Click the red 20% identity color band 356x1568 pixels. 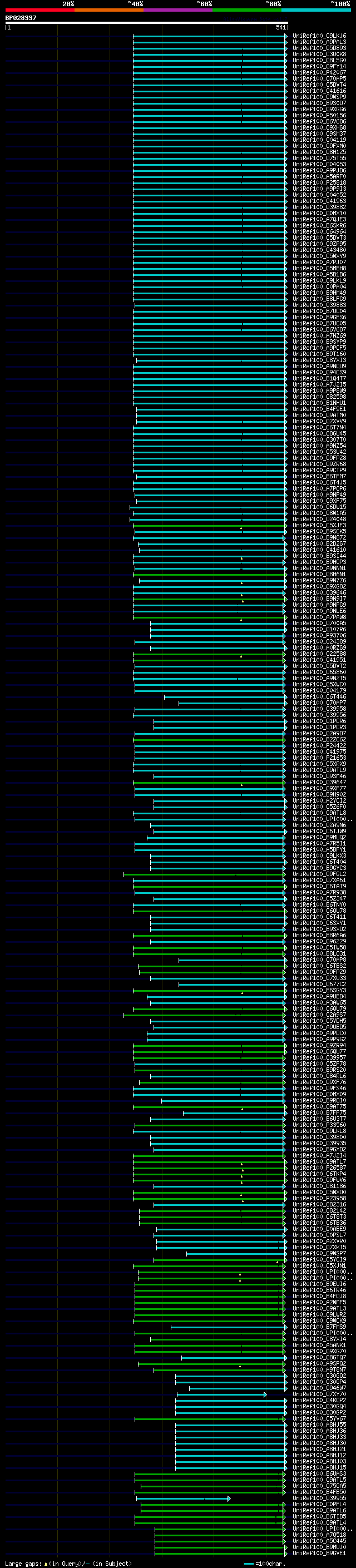[x=40, y=10]
